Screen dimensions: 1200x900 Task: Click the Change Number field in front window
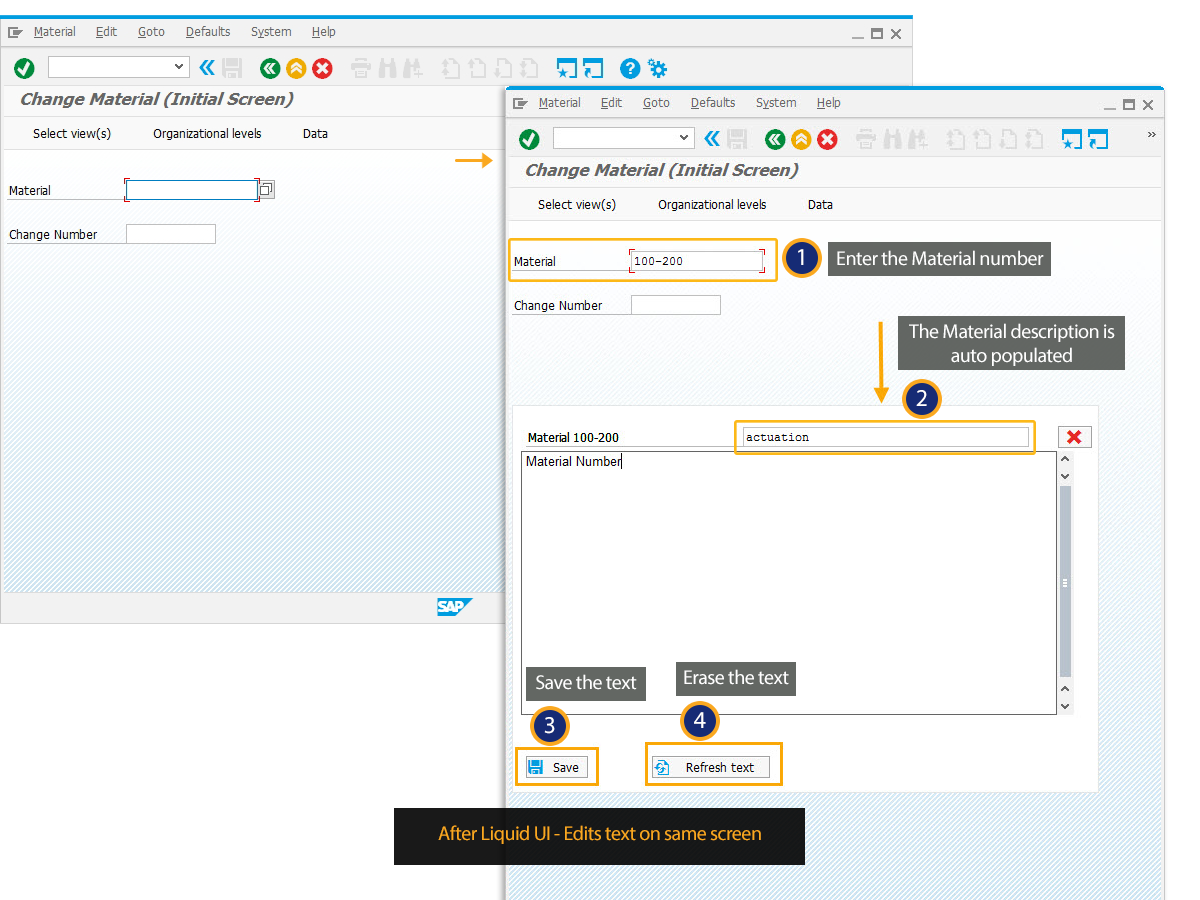click(x=676, y=305)
